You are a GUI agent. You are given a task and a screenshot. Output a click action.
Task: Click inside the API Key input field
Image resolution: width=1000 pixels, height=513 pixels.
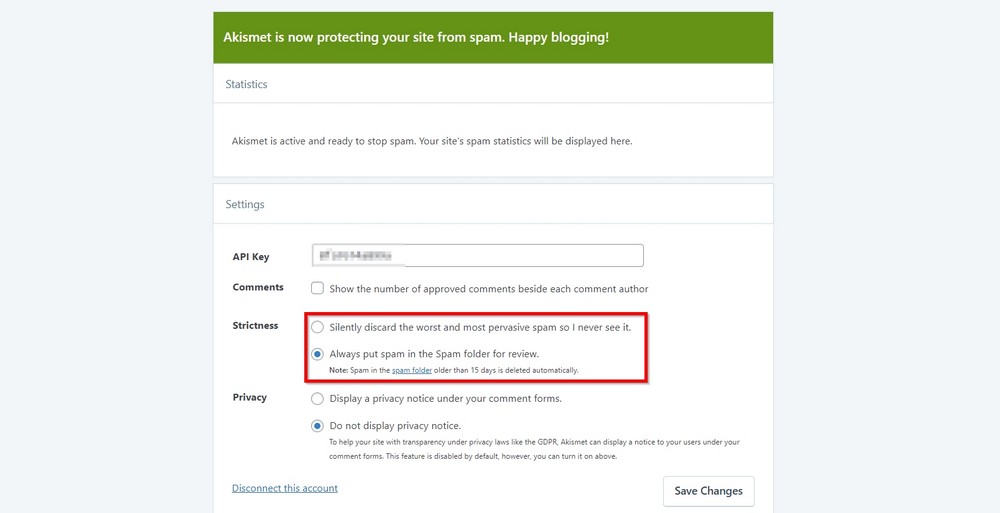[x=478, y=255]
